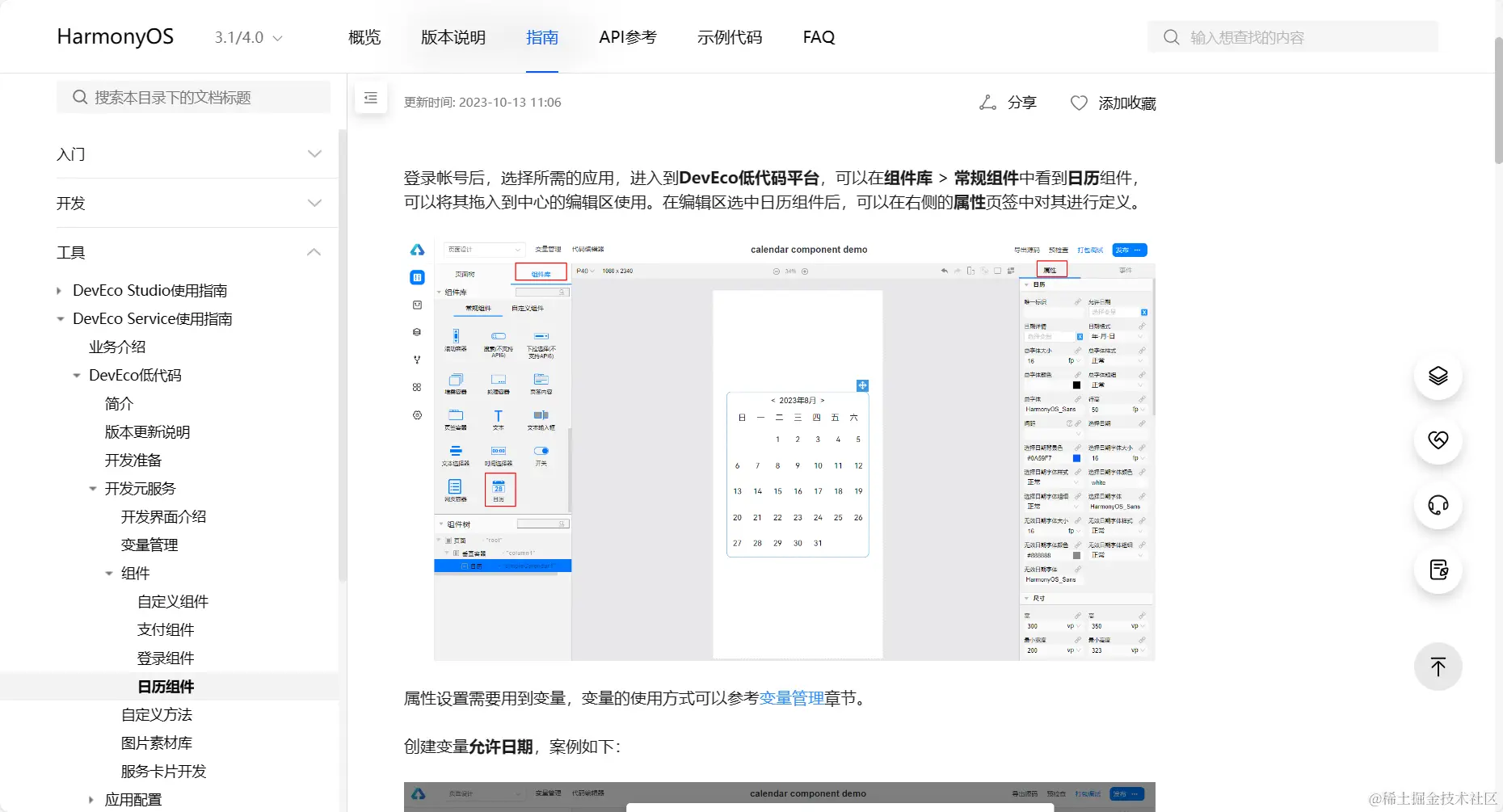Image resolution: width=1503 pixels, height=812 pixels.
Task: Click the calendar component demo screenshot
Action: pyautogui.click(x=780, y=450)
